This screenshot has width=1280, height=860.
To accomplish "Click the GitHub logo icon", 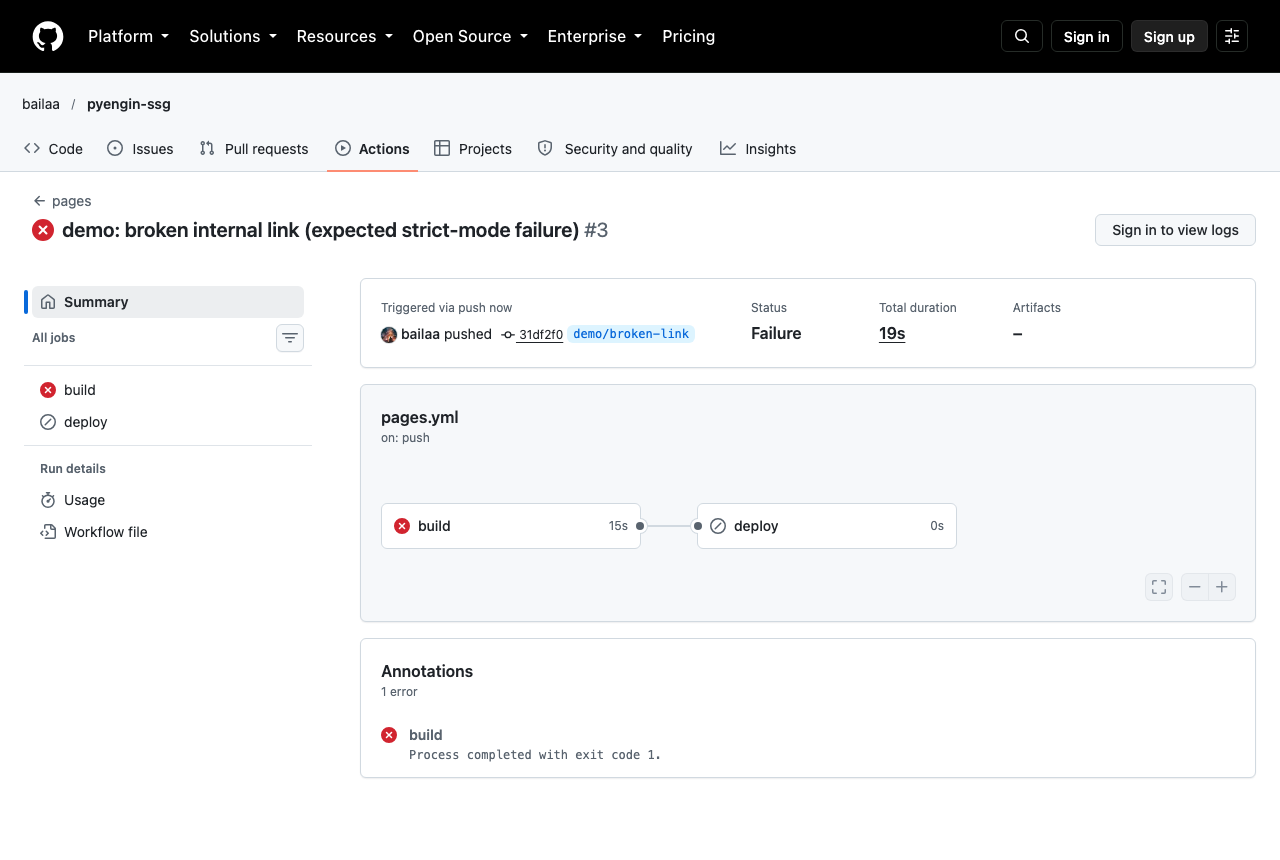I will click(48, 36).
